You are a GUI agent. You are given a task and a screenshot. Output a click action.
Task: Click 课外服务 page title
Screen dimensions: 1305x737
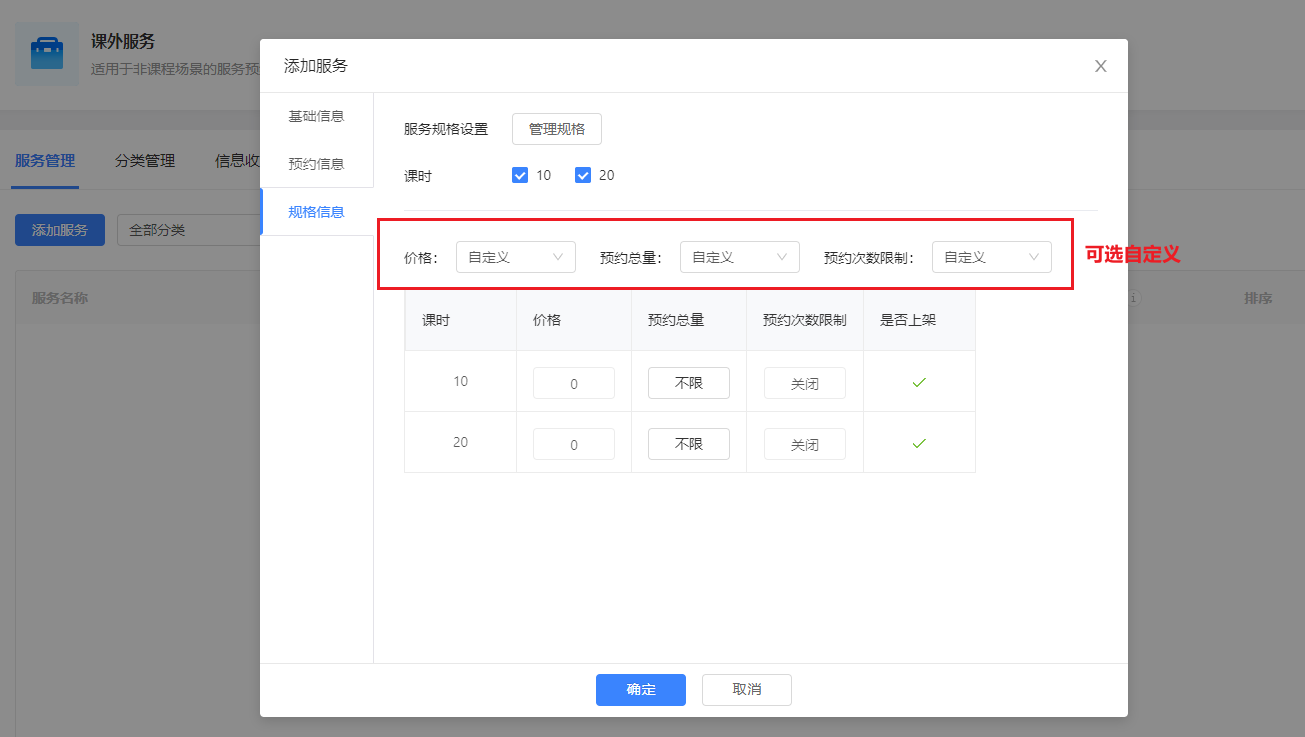[x=123, y=41]
